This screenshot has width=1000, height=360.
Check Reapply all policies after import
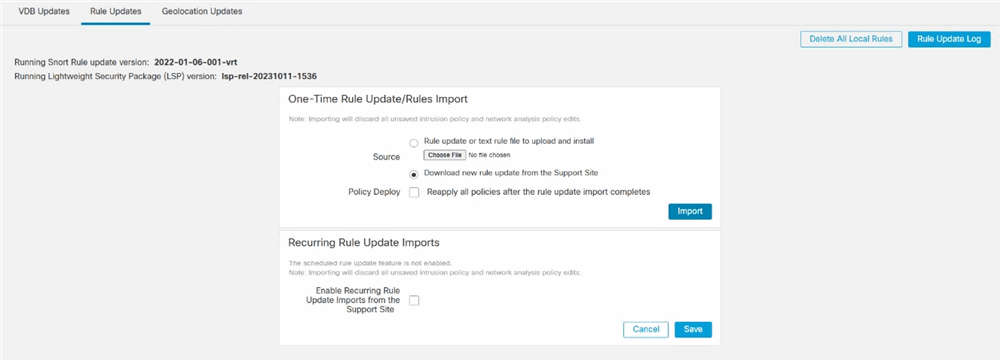pyautogui.click(x=414, y=192)
